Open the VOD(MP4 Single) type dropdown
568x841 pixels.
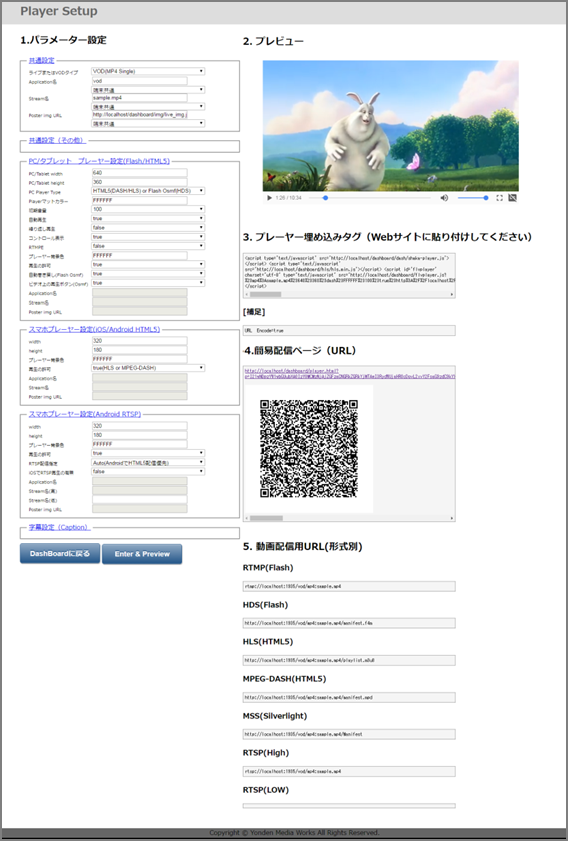pyautogui.click(x=148, y=71)
